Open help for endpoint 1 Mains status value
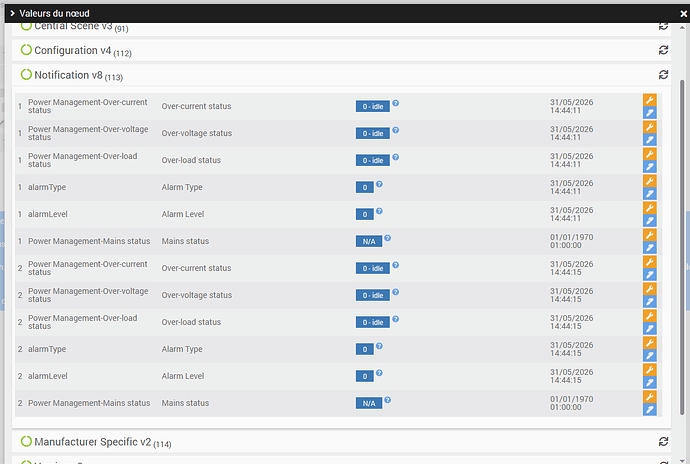 (x=387, y=238)
